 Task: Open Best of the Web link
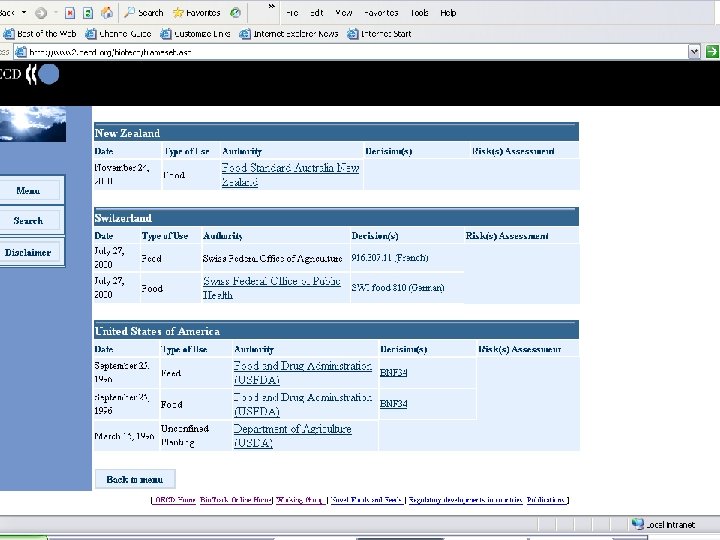(40, 34)
